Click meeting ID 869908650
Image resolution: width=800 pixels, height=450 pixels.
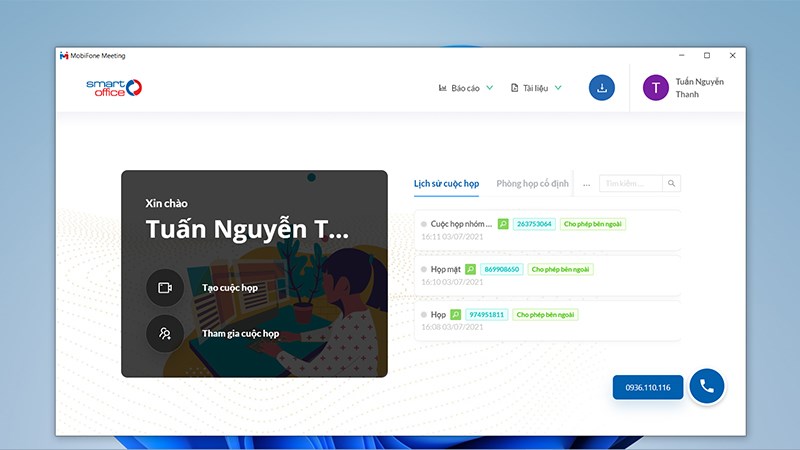[502, 269]
